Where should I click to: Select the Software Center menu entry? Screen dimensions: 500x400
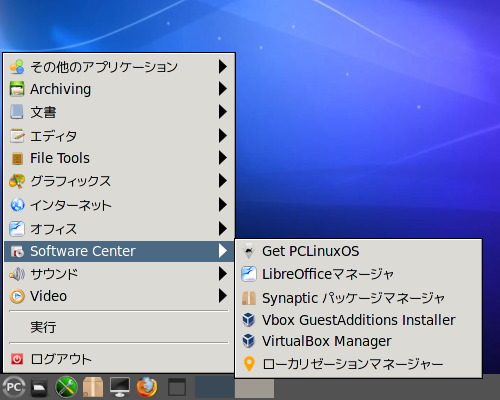pyautogui.click(x=119, y=251)
